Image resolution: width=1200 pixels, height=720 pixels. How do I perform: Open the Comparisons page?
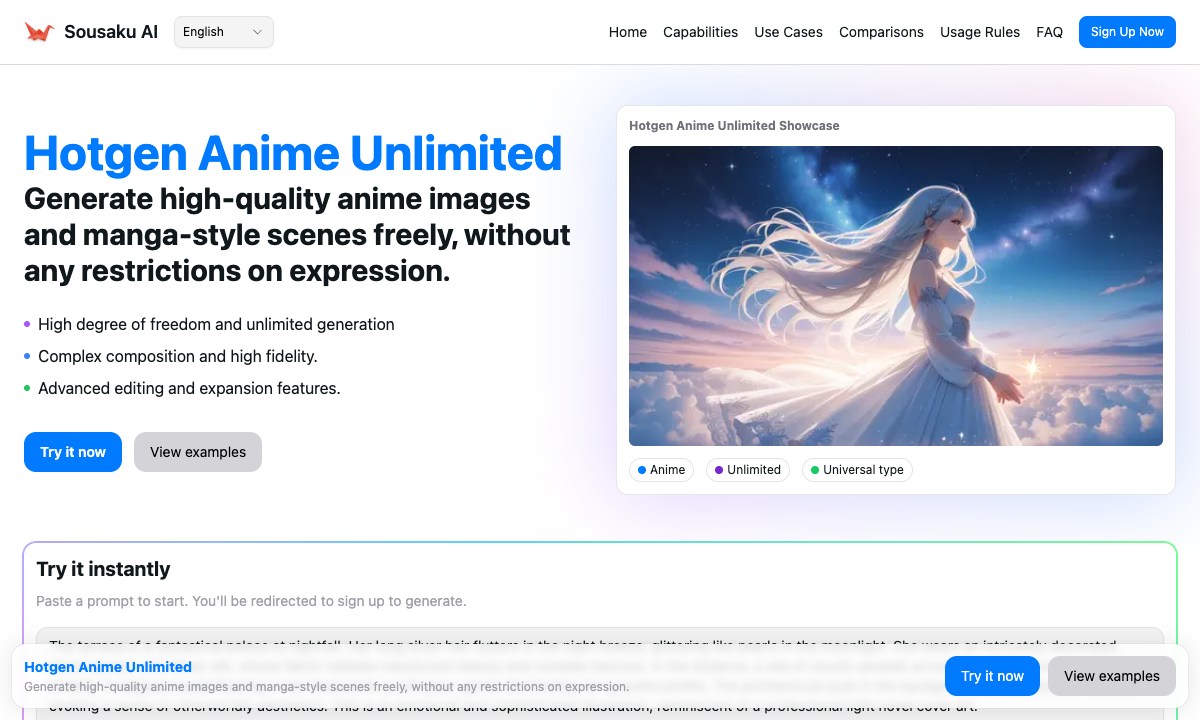pos(881,32)
